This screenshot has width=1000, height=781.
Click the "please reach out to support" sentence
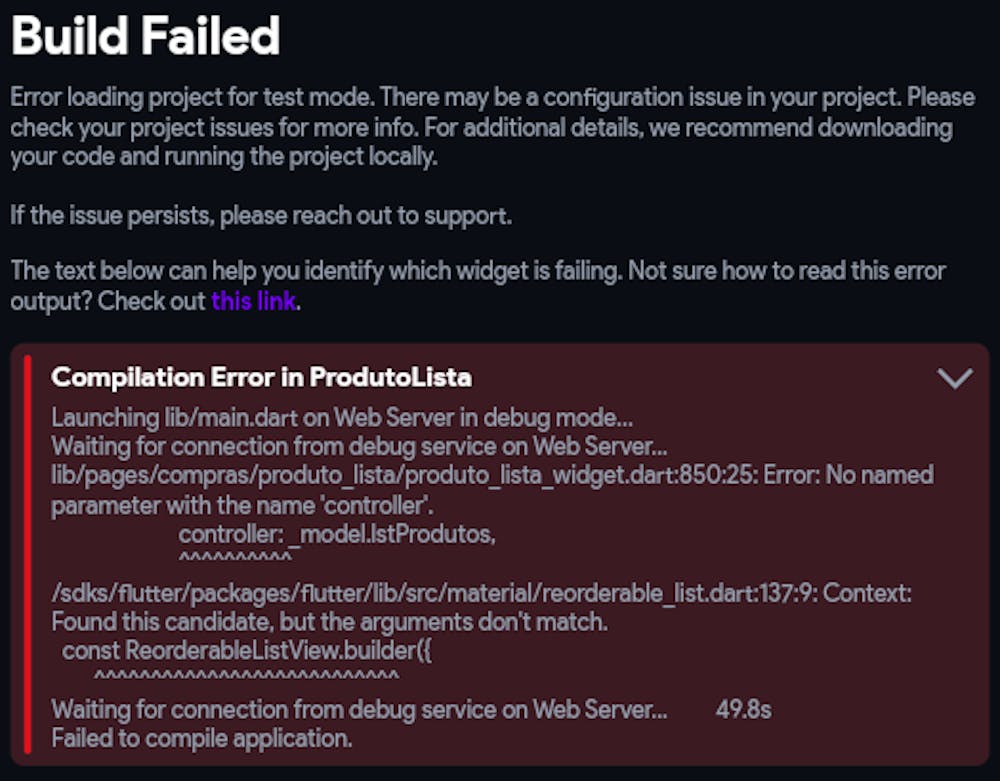[261, 216]
